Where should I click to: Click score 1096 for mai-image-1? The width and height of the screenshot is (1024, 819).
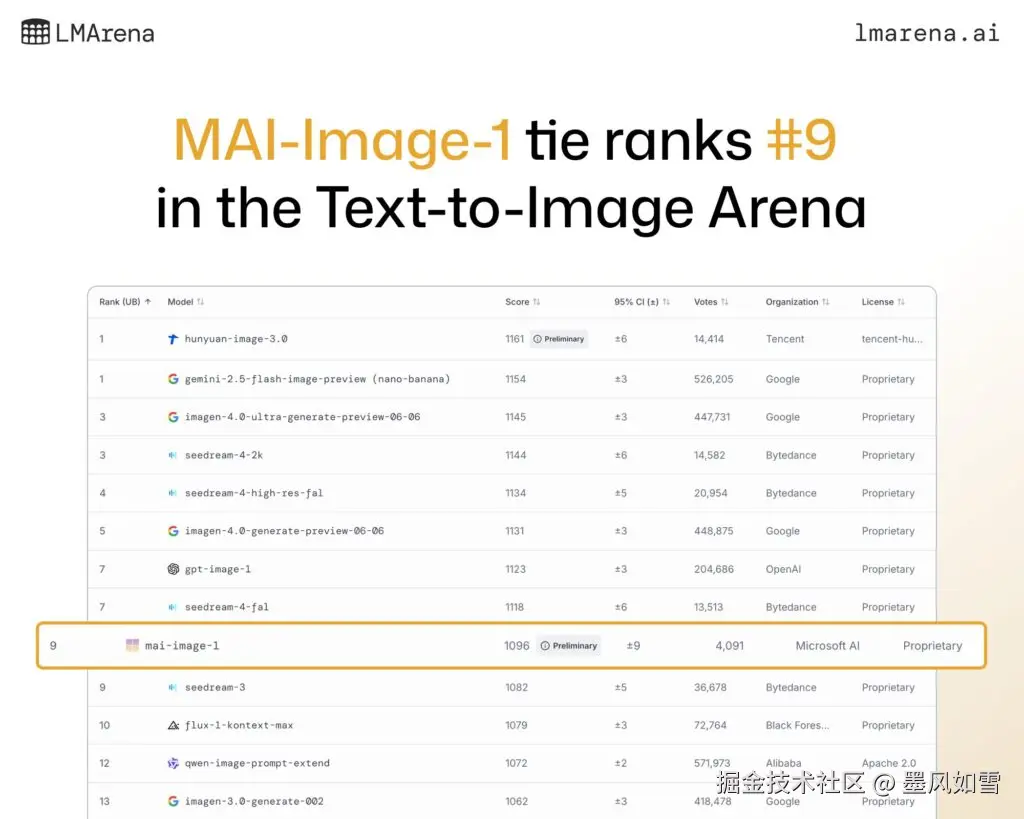pos(517,645)
